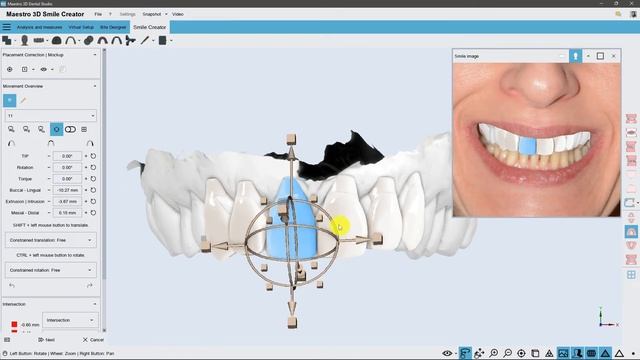
Task: Open the Settings menu
Action: pos(127,14)
